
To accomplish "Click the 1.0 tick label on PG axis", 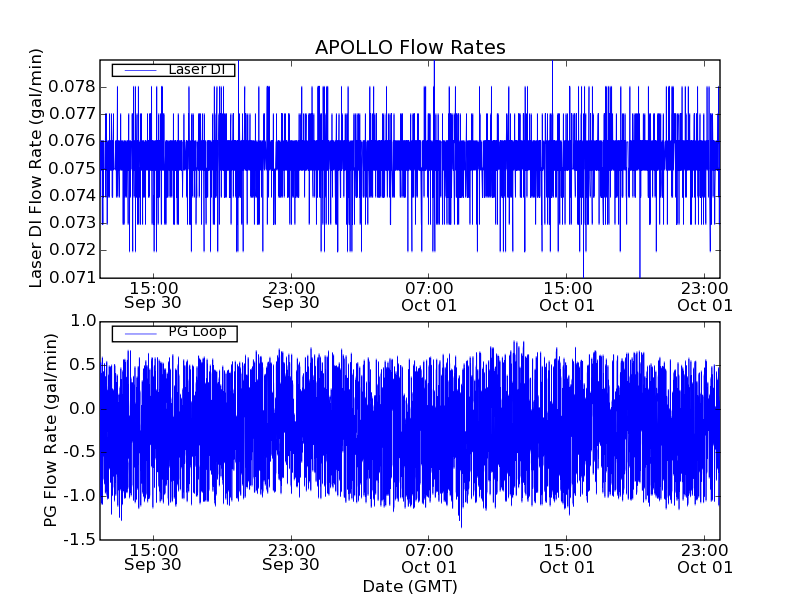I will [x=83, y=321].
